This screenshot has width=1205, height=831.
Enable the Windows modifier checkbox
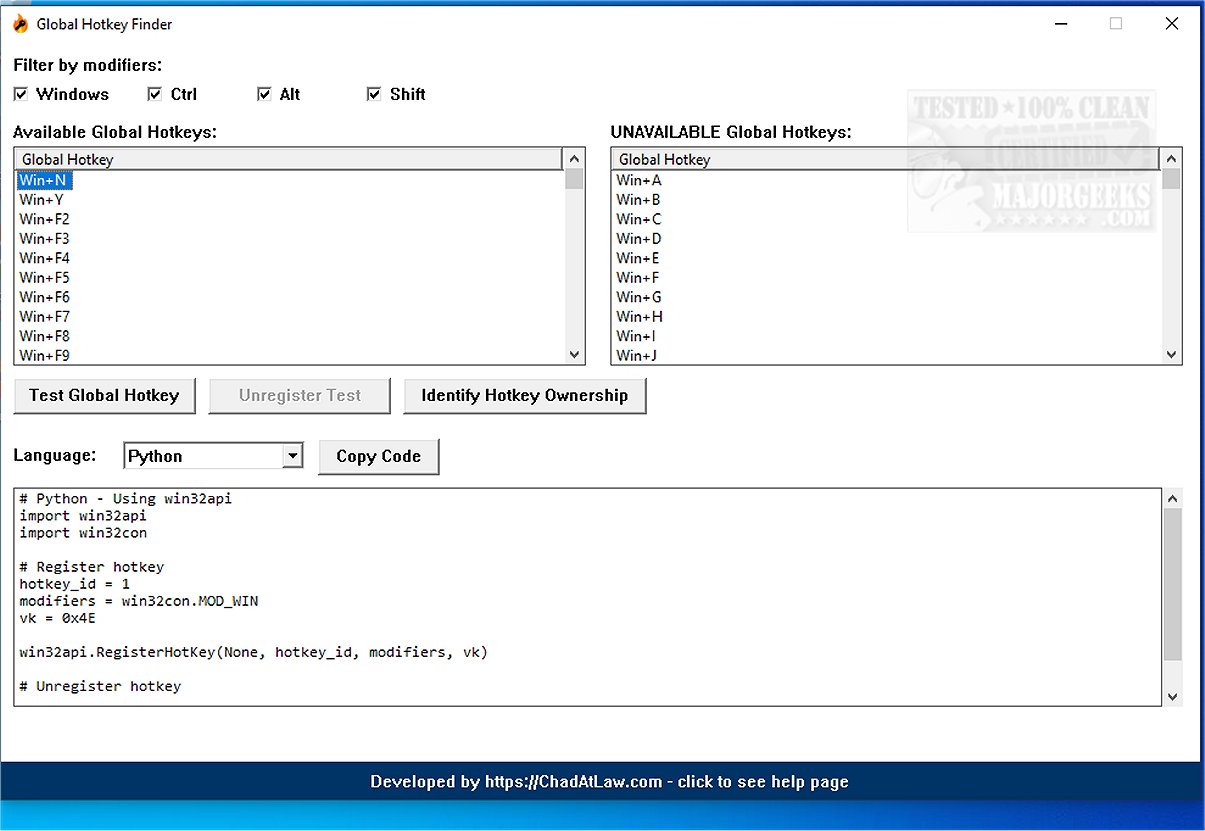click(x=21, y=94)
